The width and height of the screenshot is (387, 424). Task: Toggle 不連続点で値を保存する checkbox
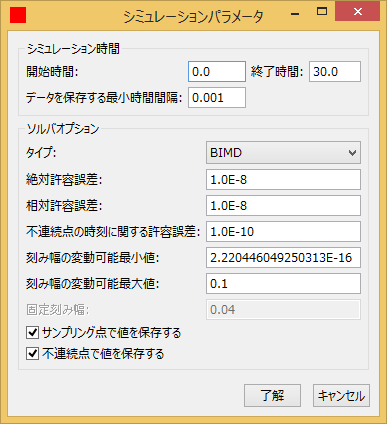[32, 354]
